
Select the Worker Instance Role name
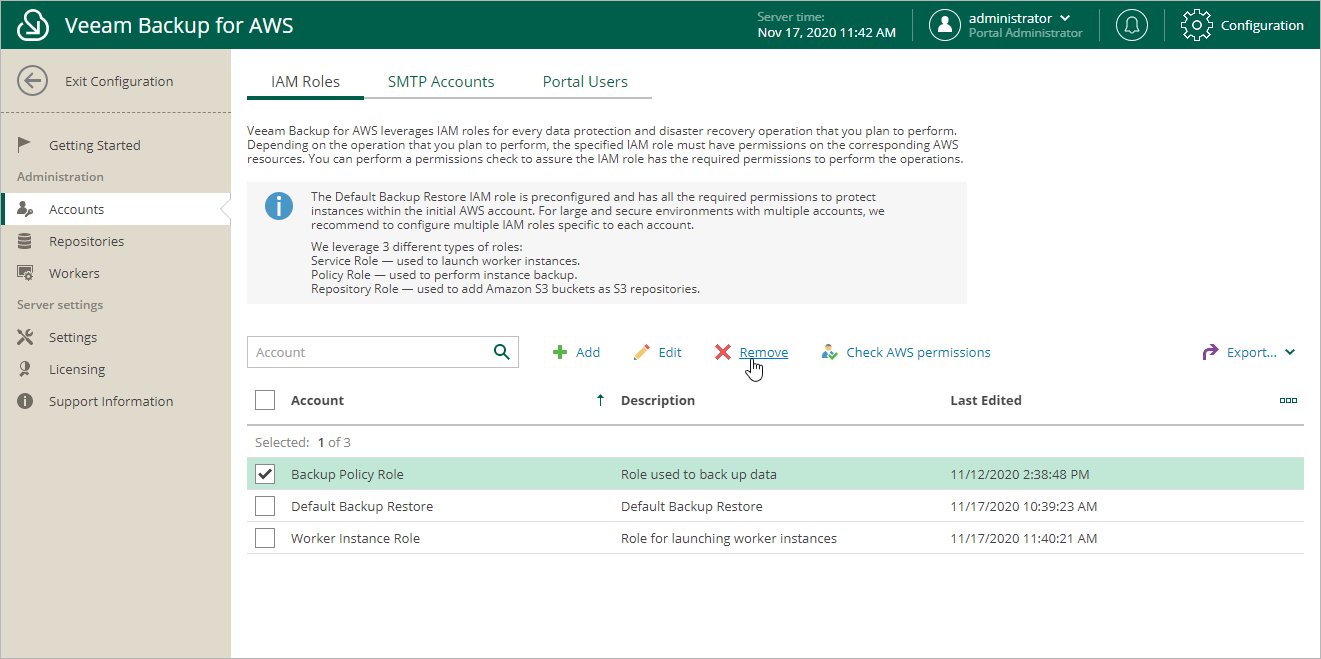coord(355,538)
